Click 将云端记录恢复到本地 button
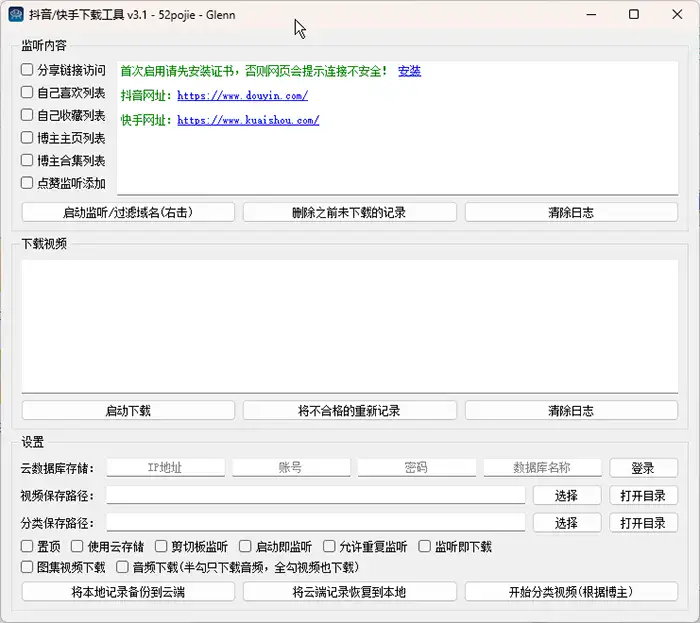This screenshot has width=700, height=623. coord(350,592)
